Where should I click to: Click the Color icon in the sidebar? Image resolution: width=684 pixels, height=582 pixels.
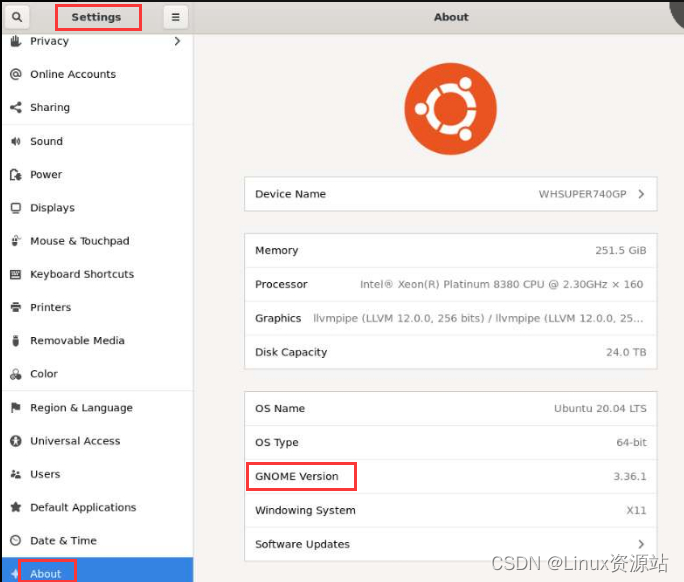16,374
